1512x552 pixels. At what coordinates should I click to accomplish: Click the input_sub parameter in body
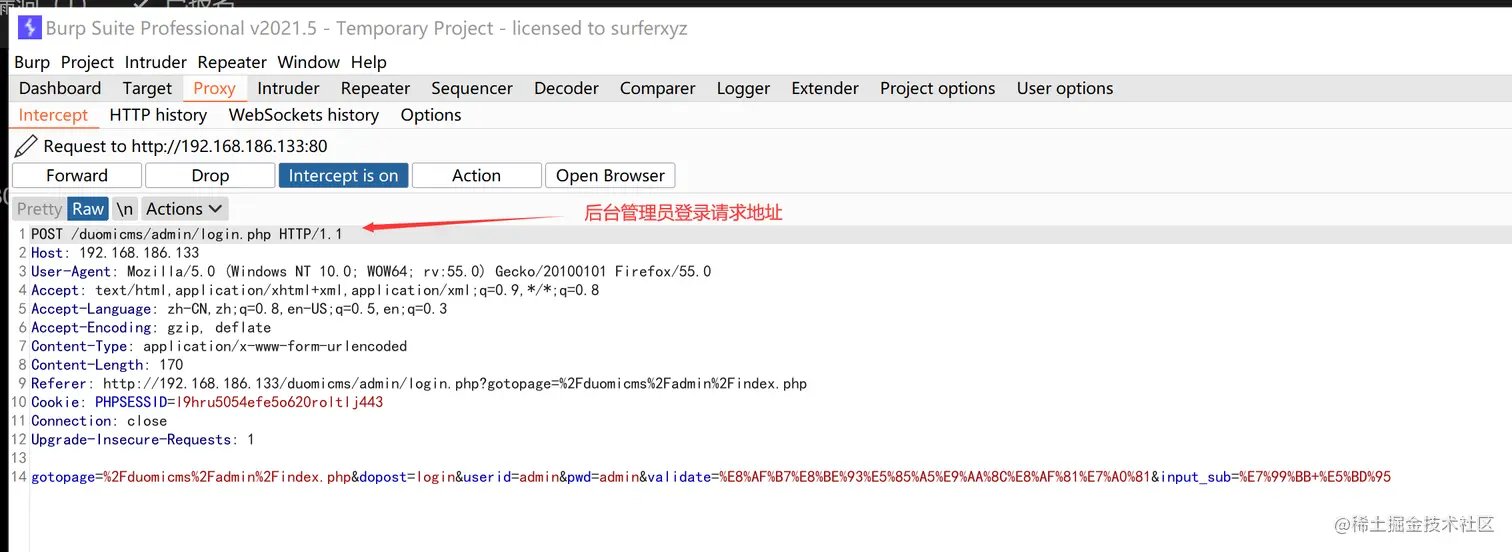(1275, 477)
